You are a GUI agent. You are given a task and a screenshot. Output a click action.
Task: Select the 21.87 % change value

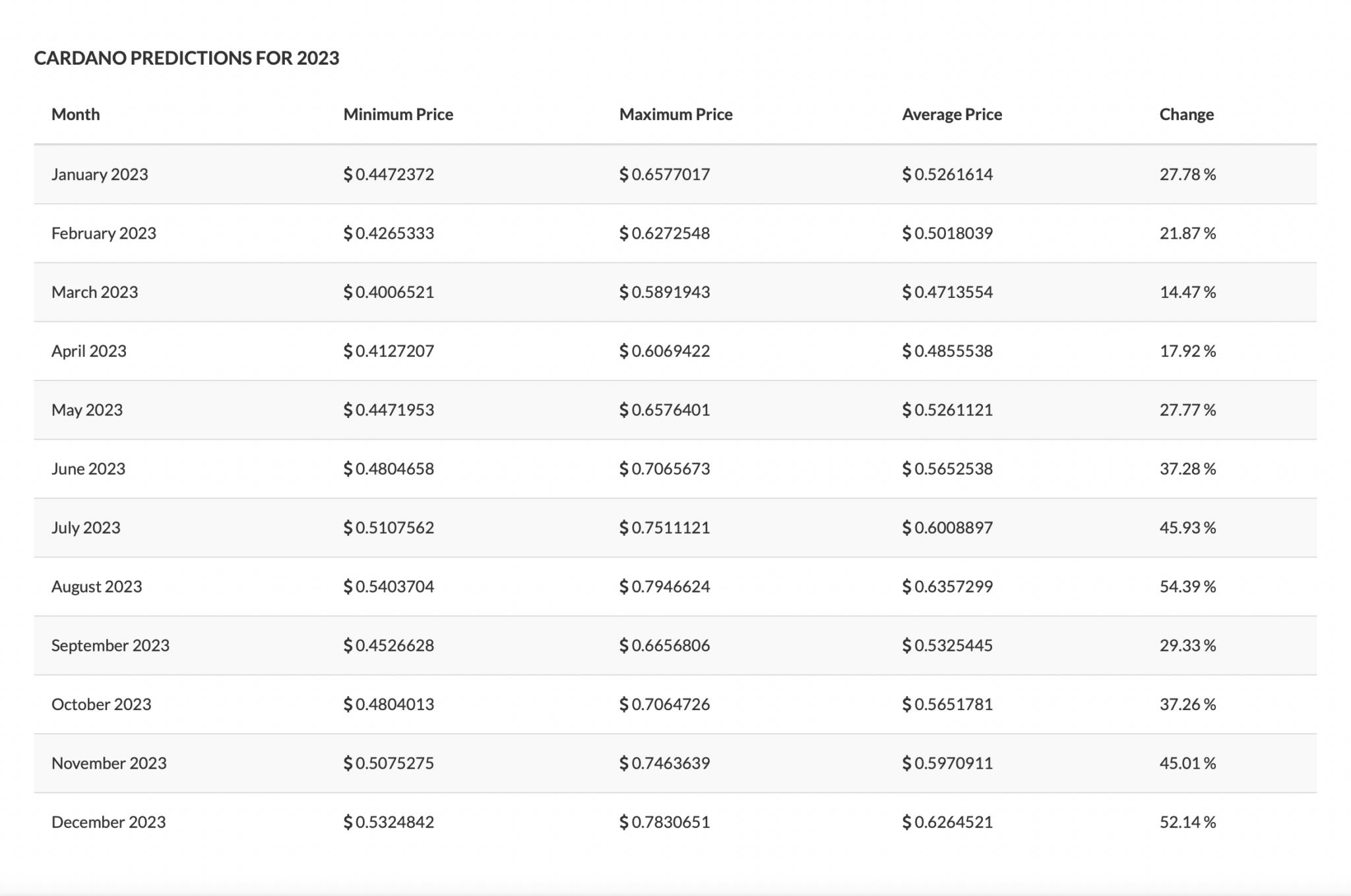pyautogui.click(x=1188, y=233)
